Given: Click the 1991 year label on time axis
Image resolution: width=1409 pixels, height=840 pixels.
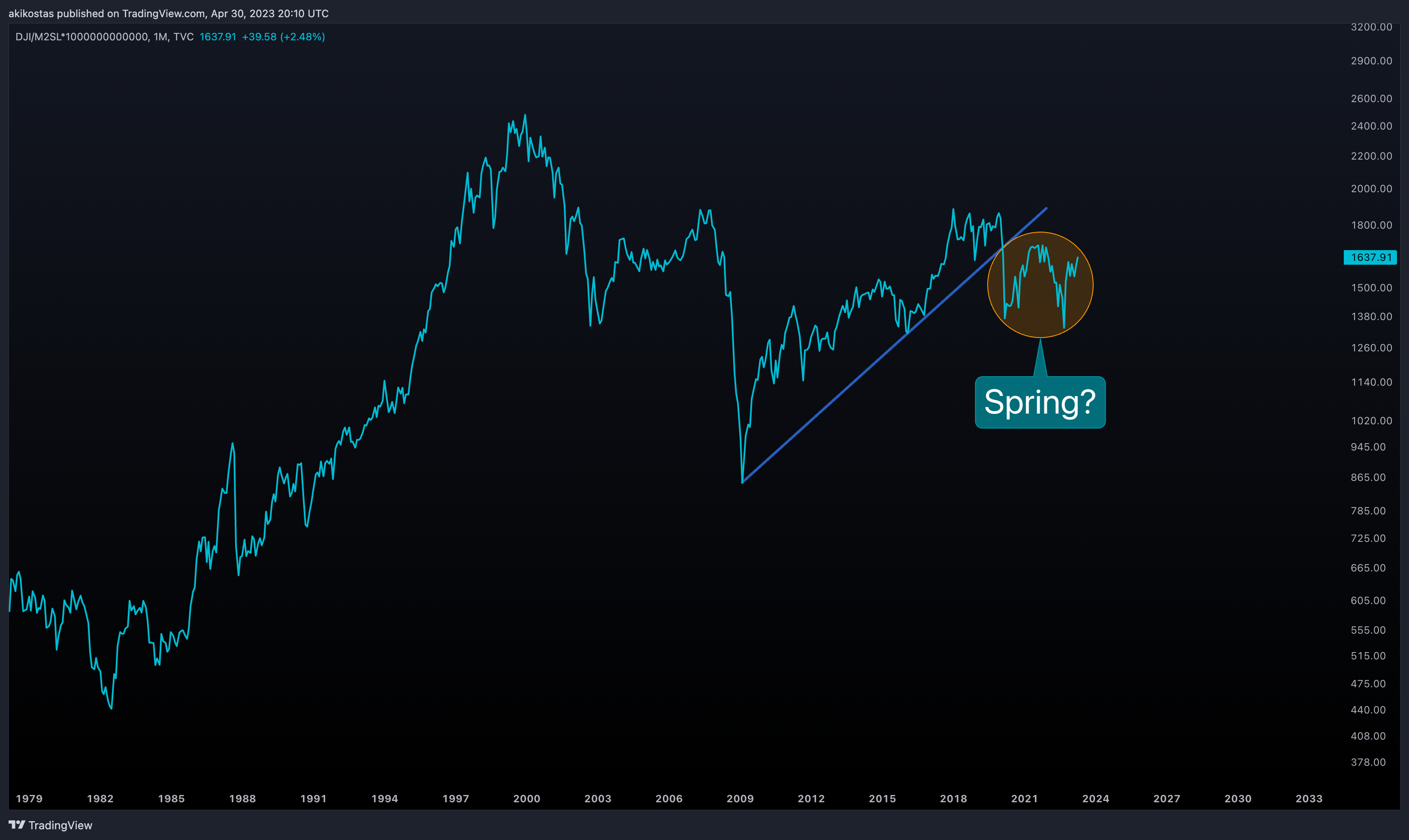Looking at the screenshot, I should coord(314,799).
